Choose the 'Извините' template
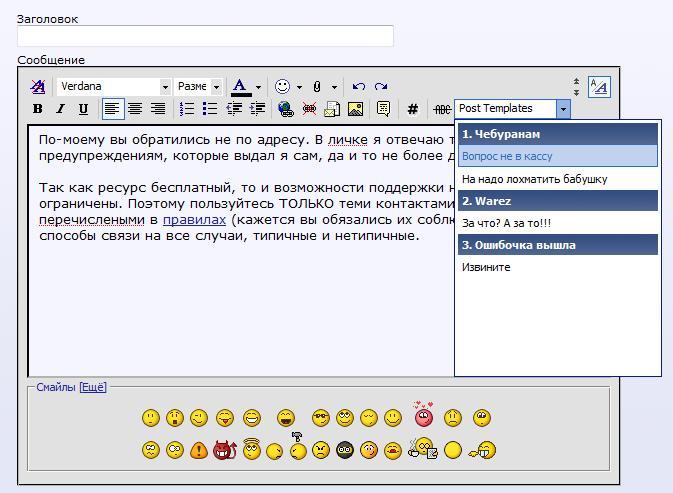 [487, 267]
